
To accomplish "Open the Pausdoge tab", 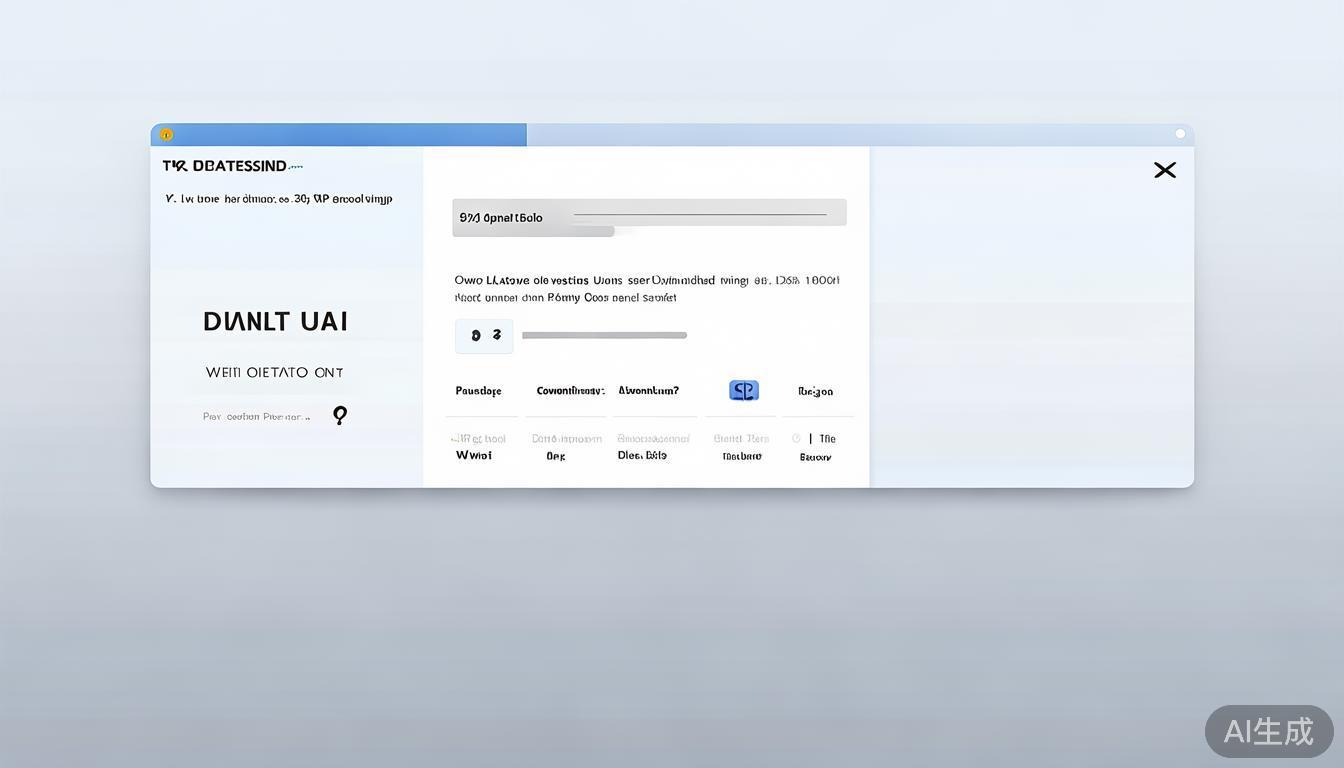I will [x=478, y=391].
